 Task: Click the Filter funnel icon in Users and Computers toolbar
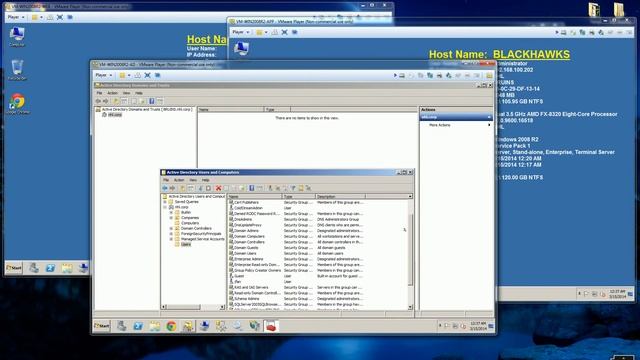pyautogui.click(x=293, y=188)
